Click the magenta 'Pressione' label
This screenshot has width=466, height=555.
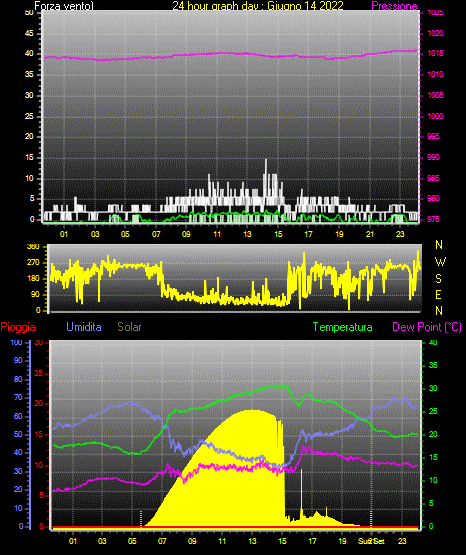[x=394, y=6]
